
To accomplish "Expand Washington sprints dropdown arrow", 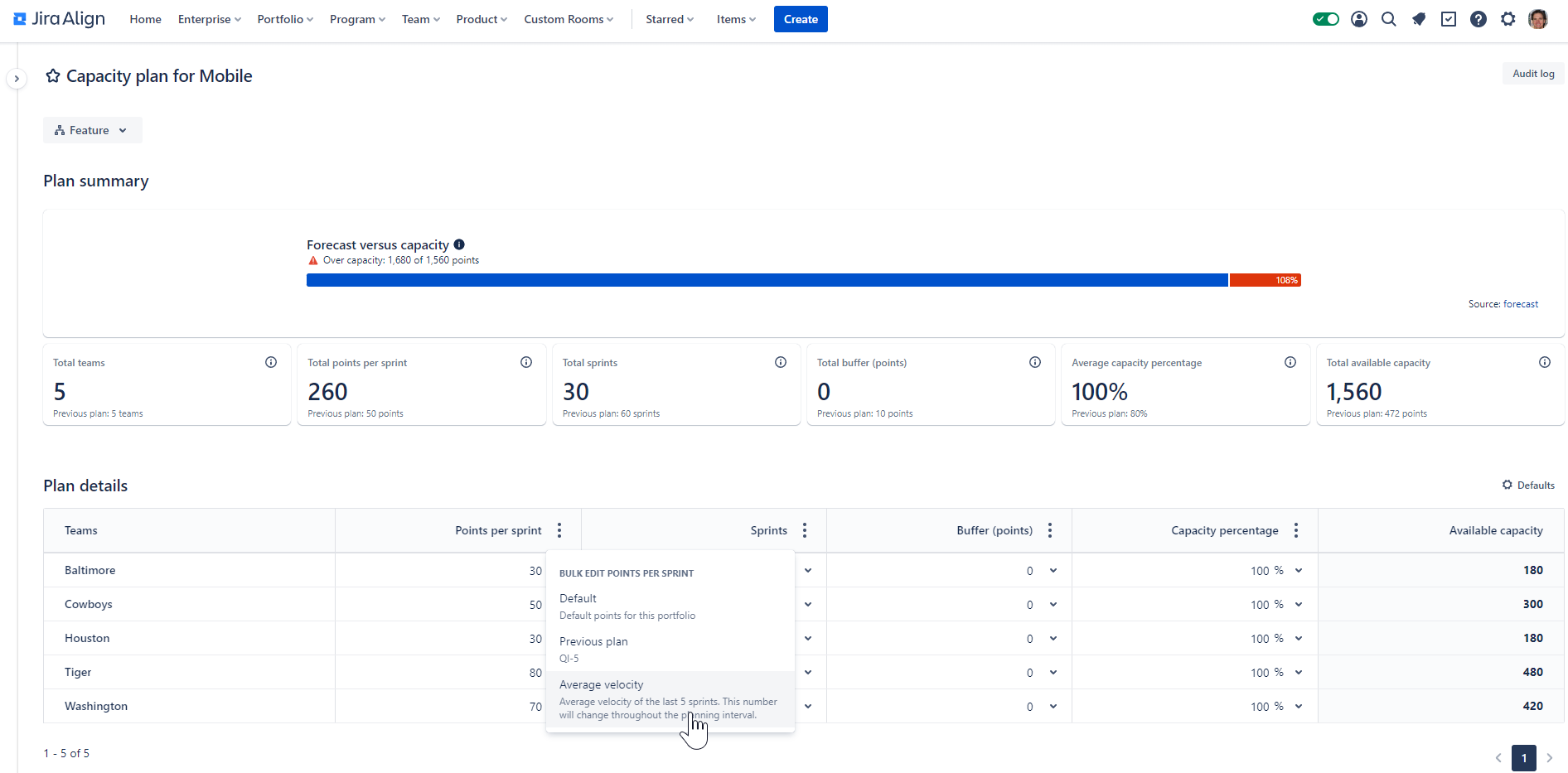I will 808,706.
